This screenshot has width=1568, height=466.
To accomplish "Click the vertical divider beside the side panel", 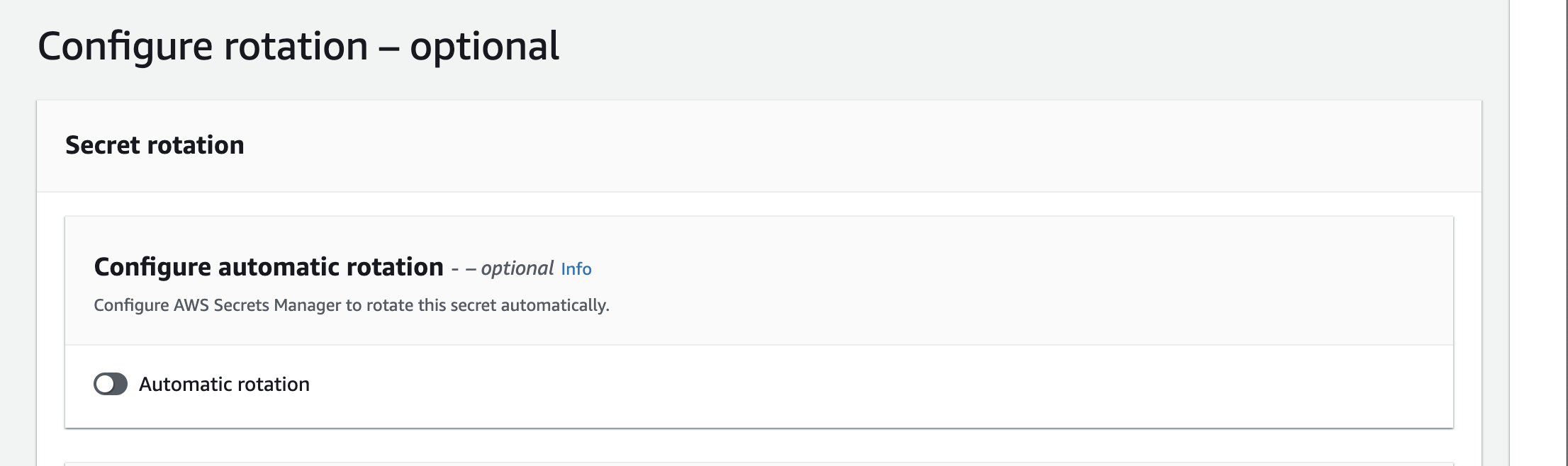I will (x=1510, y=233).
